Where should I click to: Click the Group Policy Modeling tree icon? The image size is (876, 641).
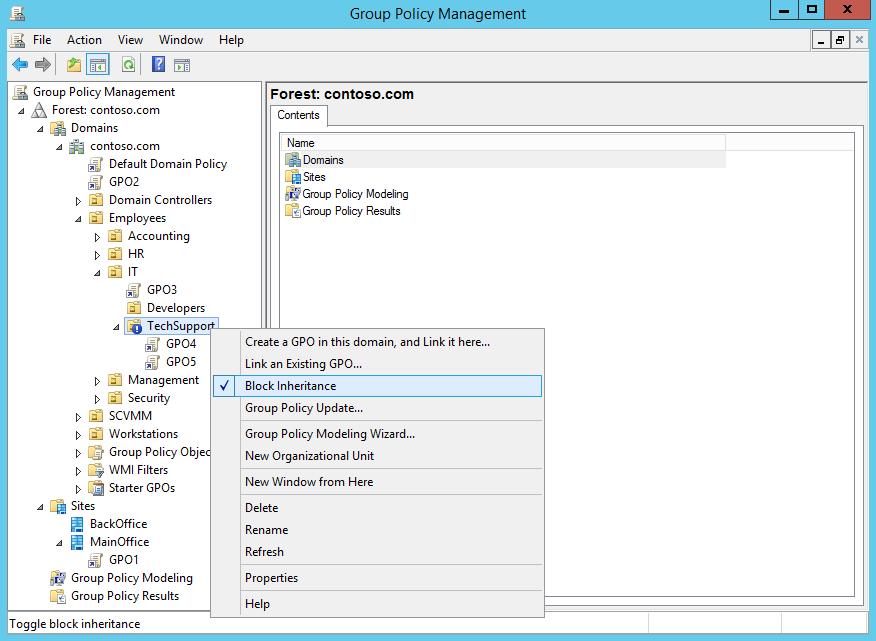point(58,578)
